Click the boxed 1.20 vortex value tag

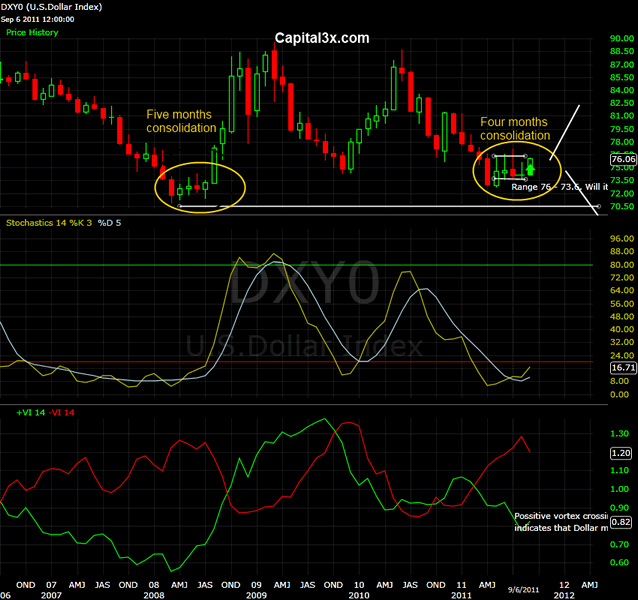(621, 453)
